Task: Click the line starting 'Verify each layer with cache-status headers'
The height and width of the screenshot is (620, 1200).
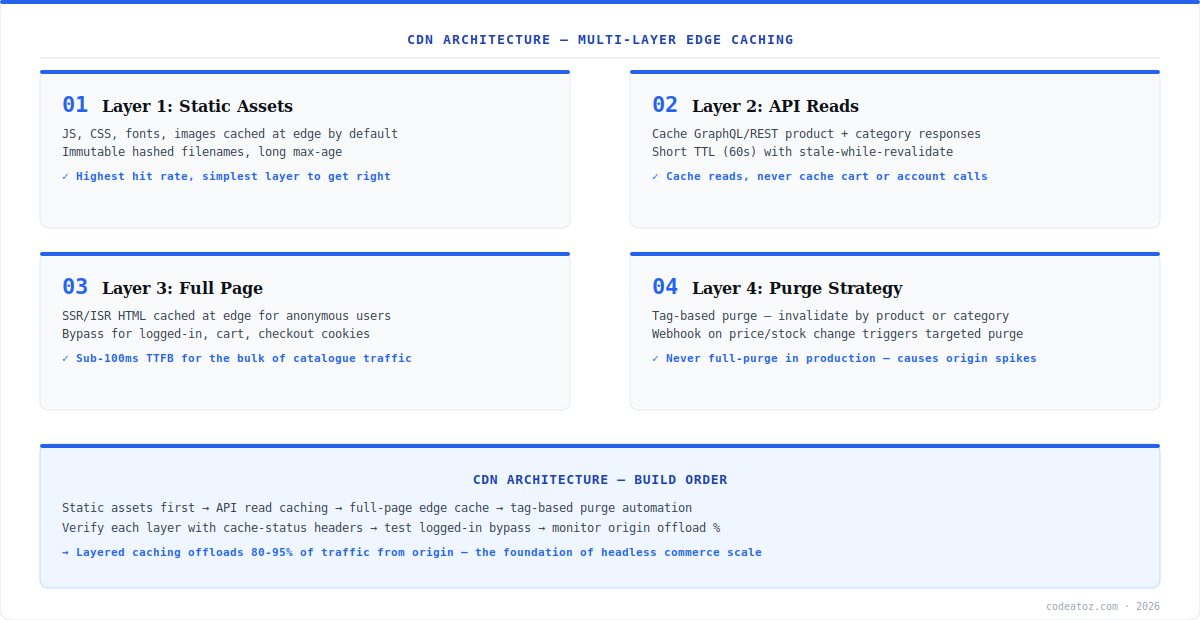Action: click(x=391, y=528)
